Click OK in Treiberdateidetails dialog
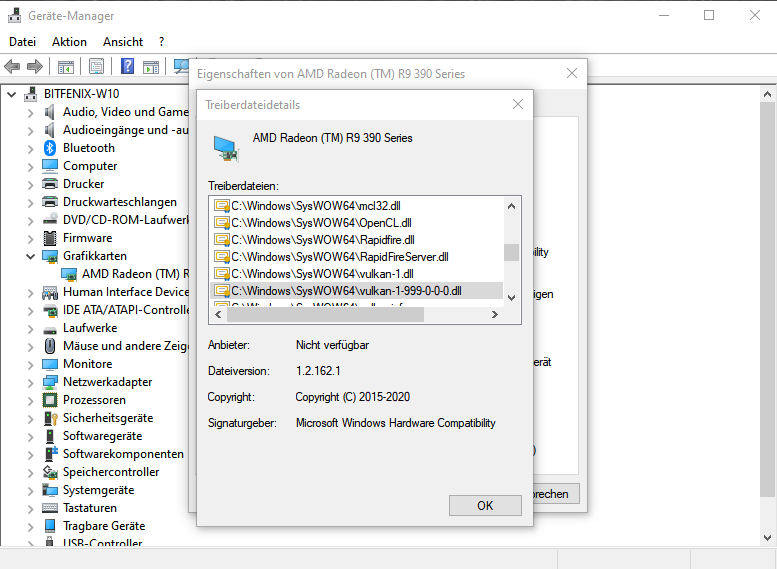The width and height of the screenshot is (777, 569). point(485,506)
